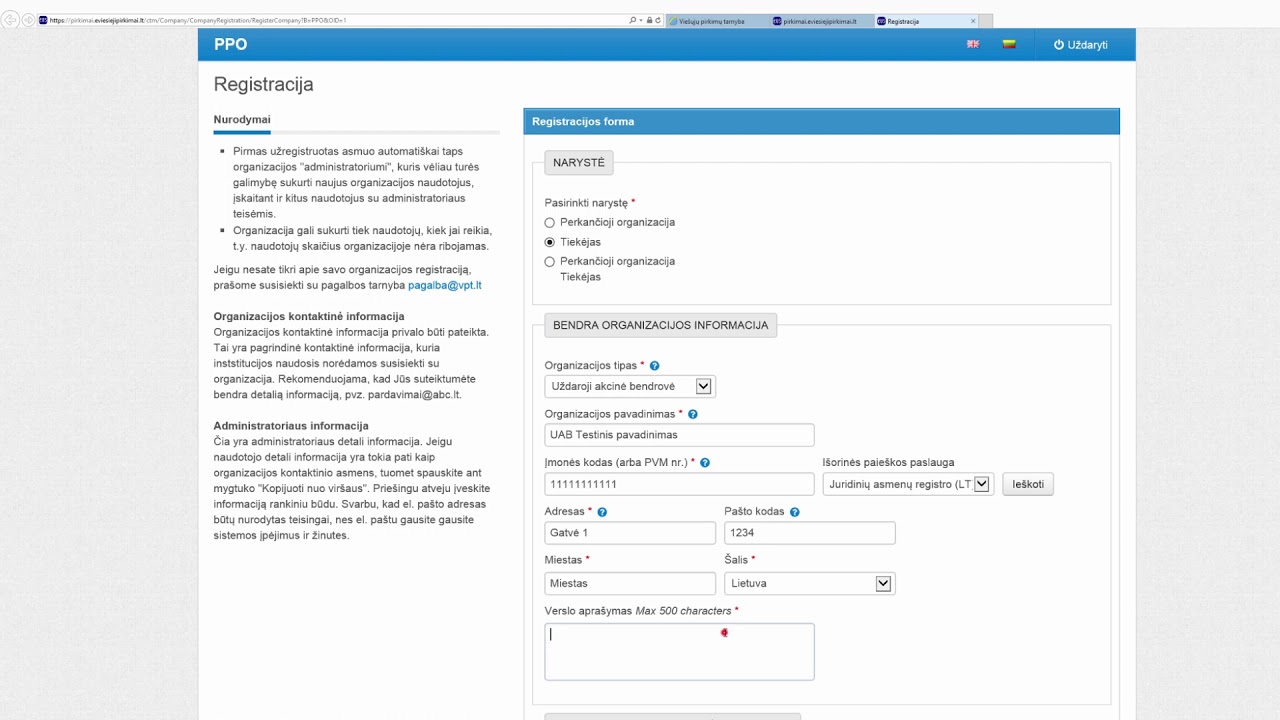Click the Uždaryti button

pos(1080,45)
